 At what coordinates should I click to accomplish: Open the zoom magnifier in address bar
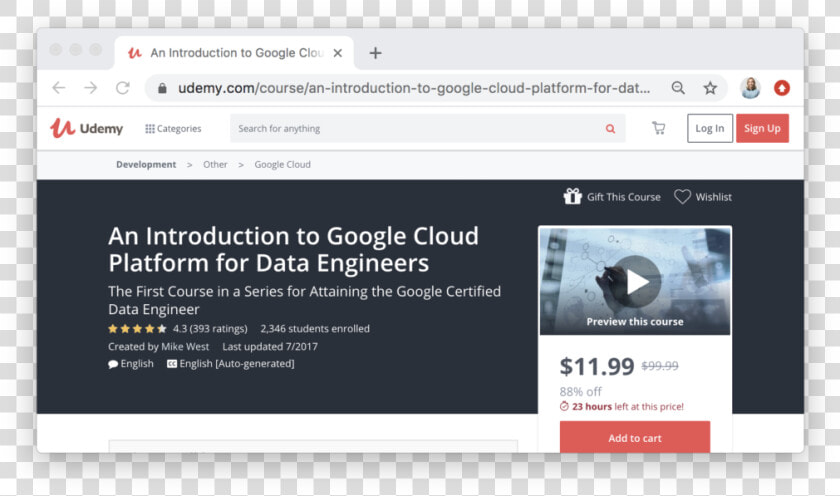678,88
